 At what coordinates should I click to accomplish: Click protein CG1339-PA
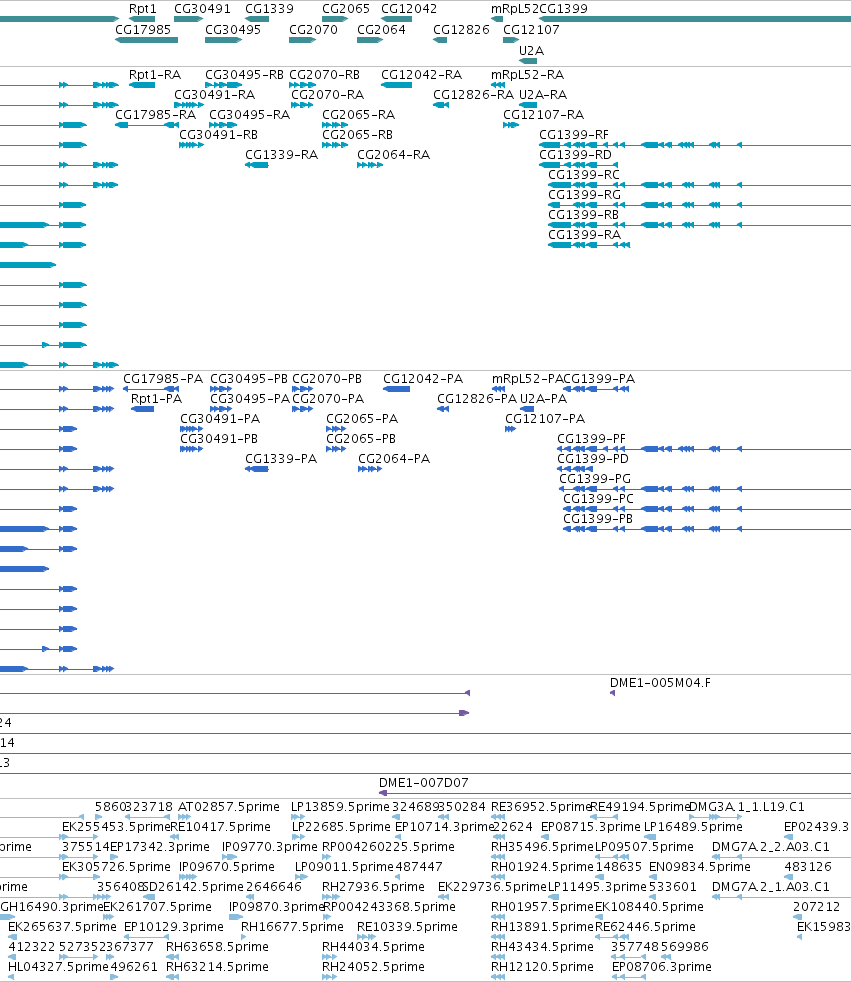point(257,469)
